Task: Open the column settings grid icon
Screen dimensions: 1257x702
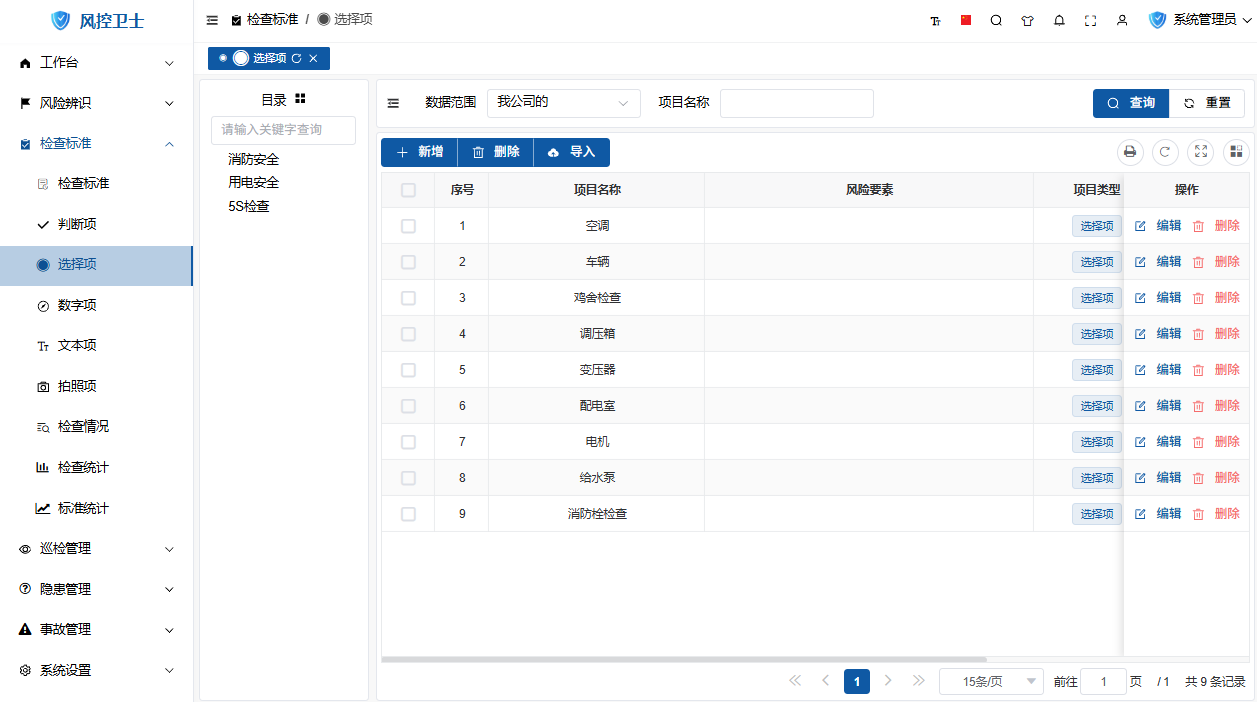Action: (x=1236, y=152)
